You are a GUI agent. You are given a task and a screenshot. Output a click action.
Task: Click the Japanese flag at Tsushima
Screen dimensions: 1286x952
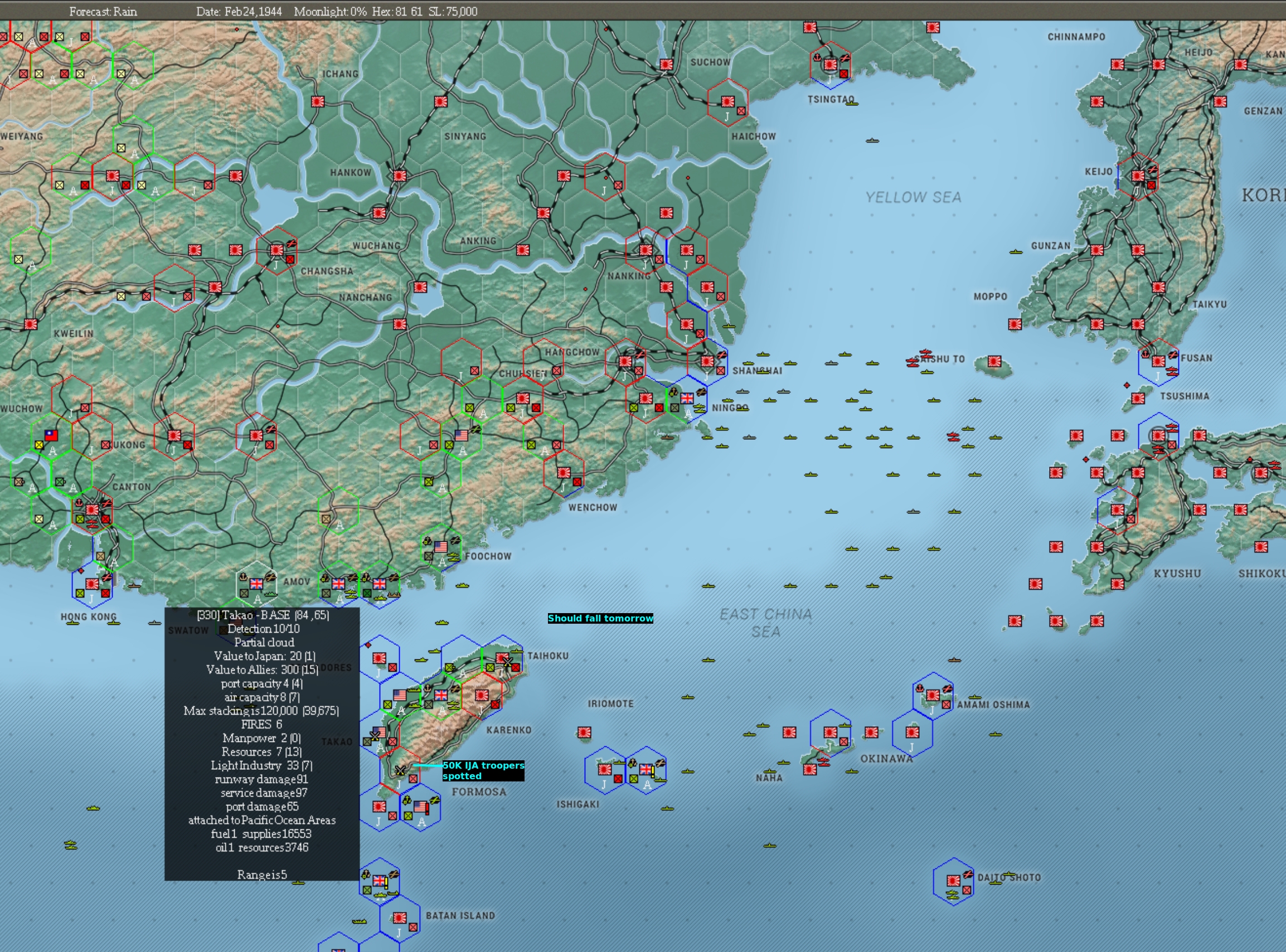pyautogui.click(x=1138, y=398)
